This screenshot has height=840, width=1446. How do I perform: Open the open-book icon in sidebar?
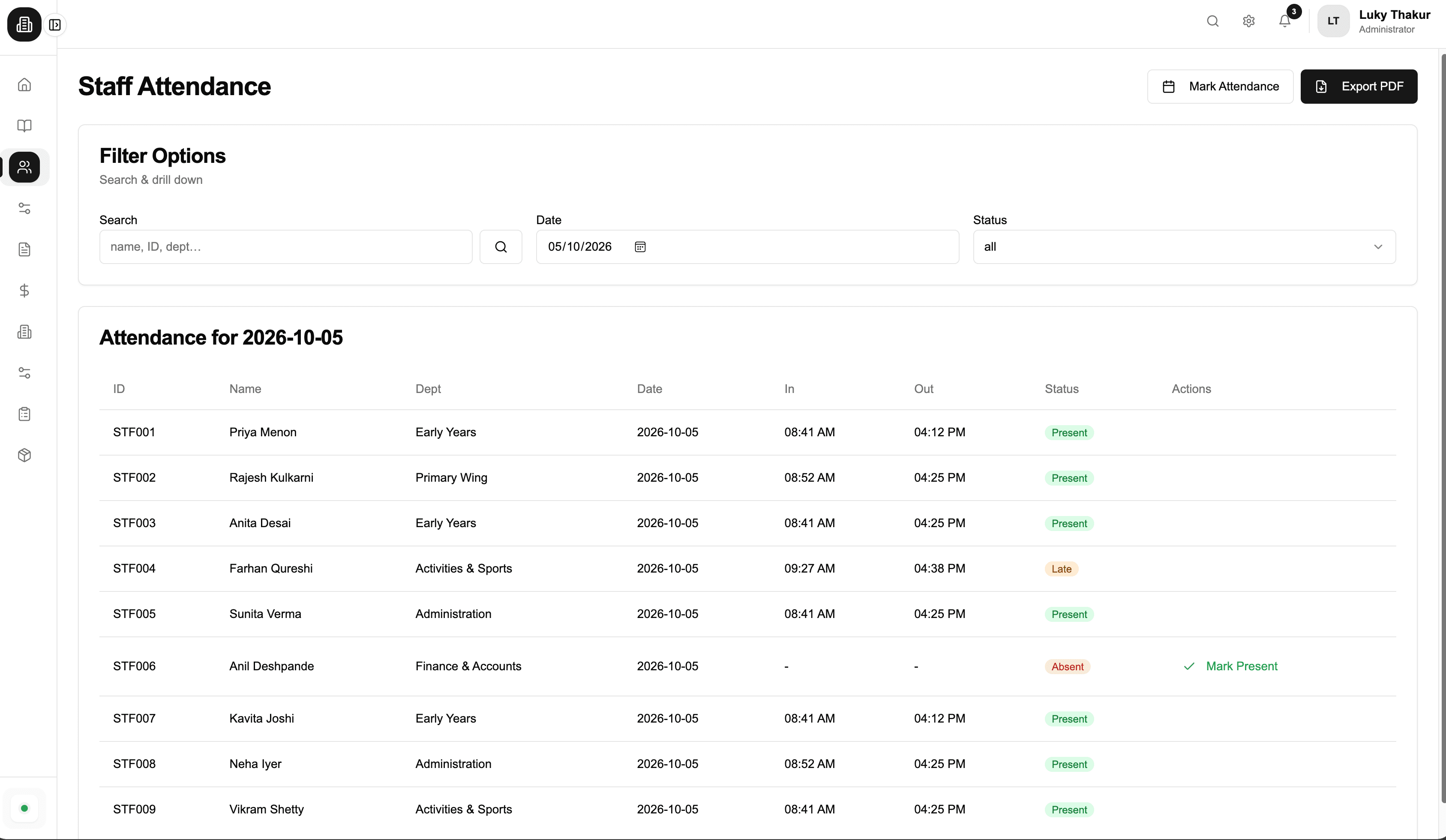click(x=24, y=126)
